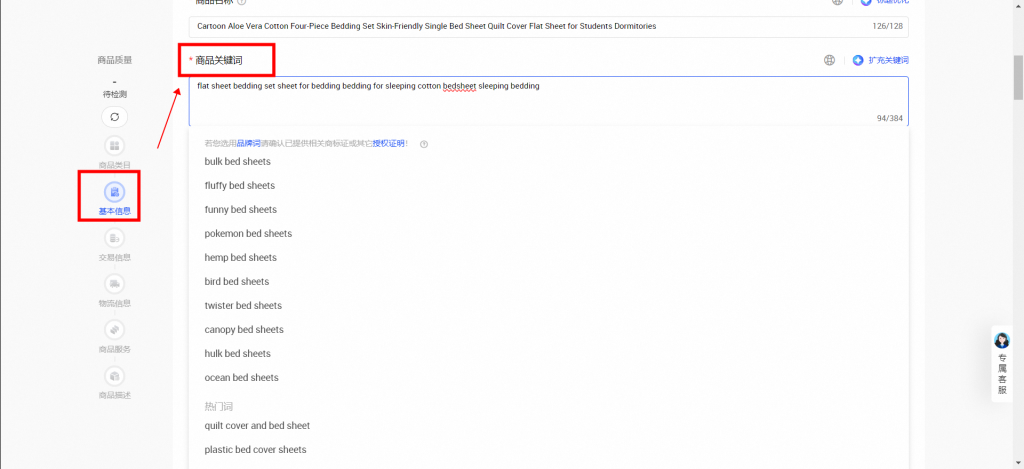Open the 品牌词 link in the hint
This screenshot has height=469, width=1024.
248,144
